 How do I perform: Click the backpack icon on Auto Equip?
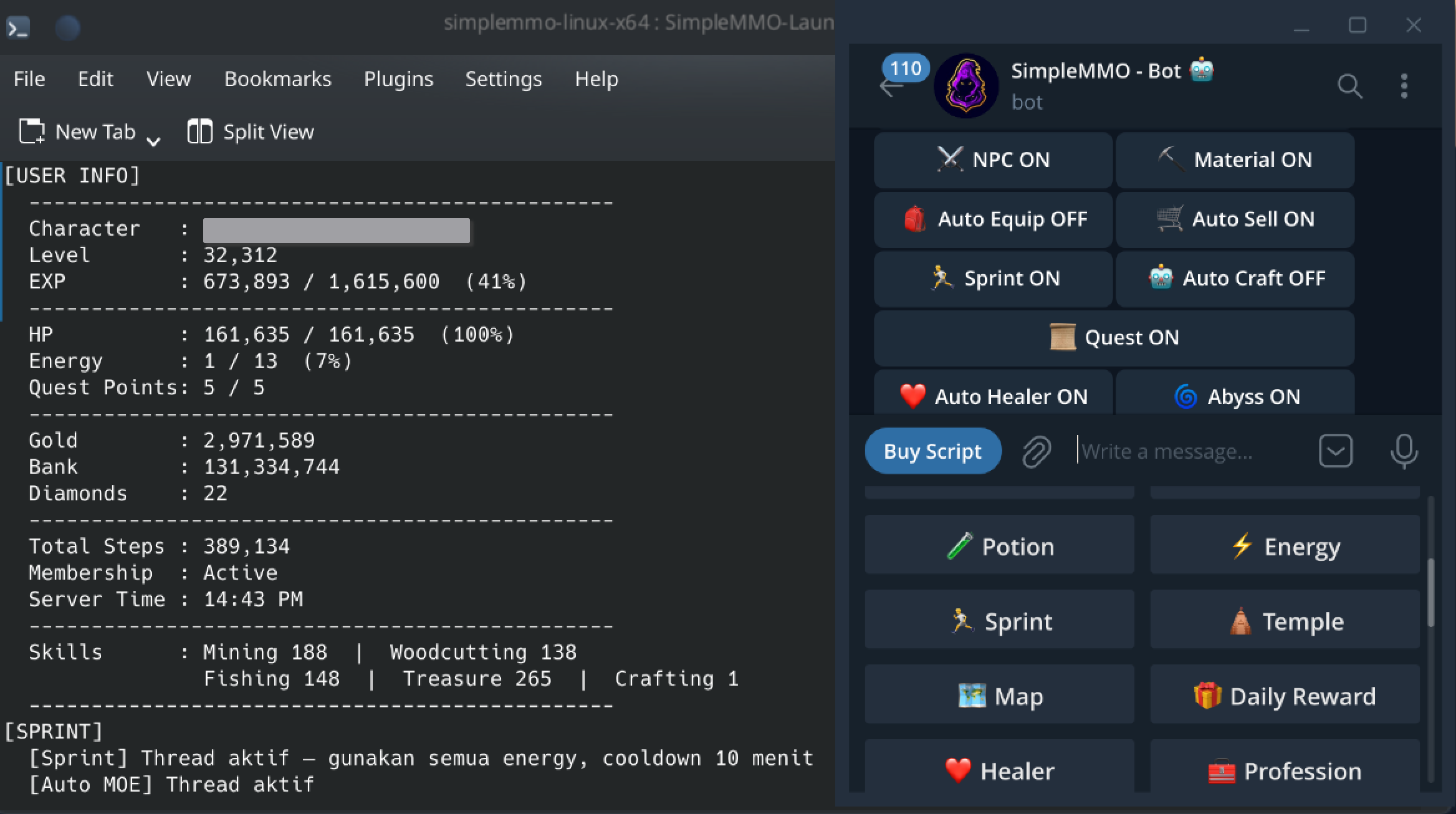click(915, 219)
